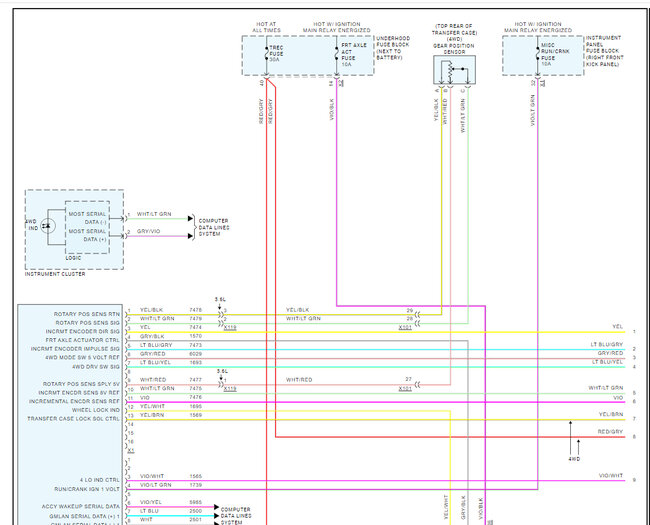This screenshot has height=525, width=650.
Task: Click the 4WD indicator LED symbol
Action: tap(48, 226)
